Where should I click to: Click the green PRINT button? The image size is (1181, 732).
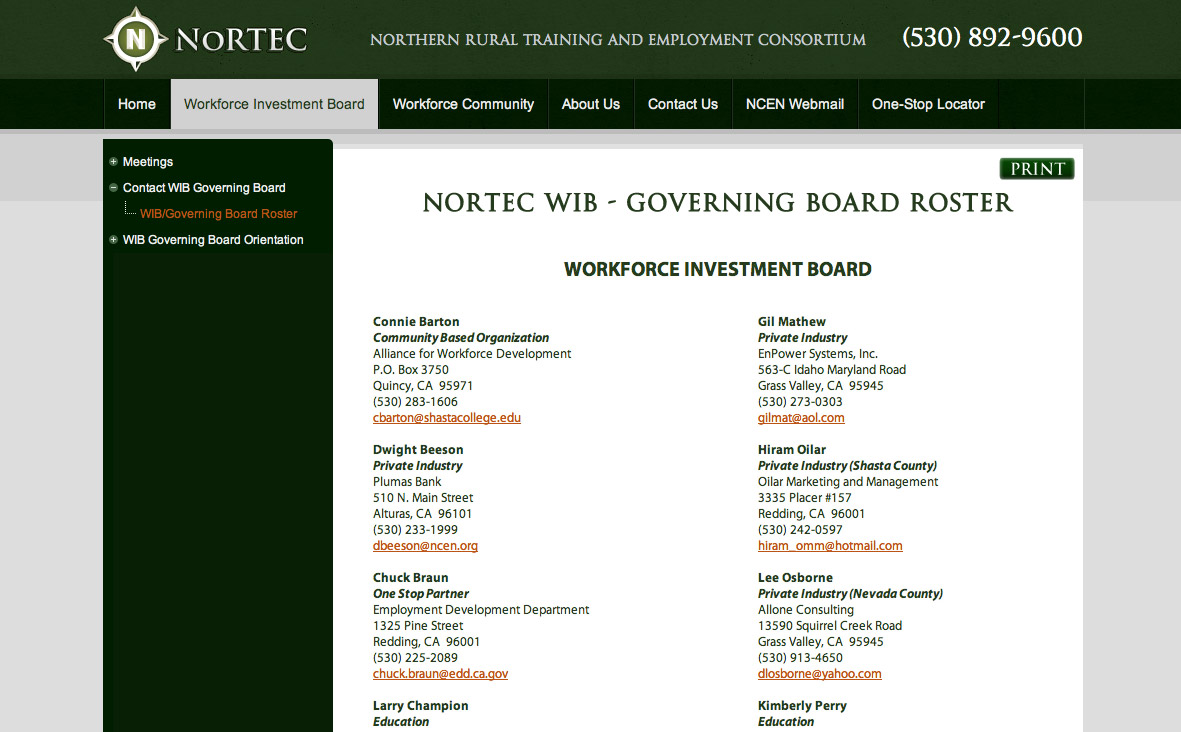coord(1036,169)
